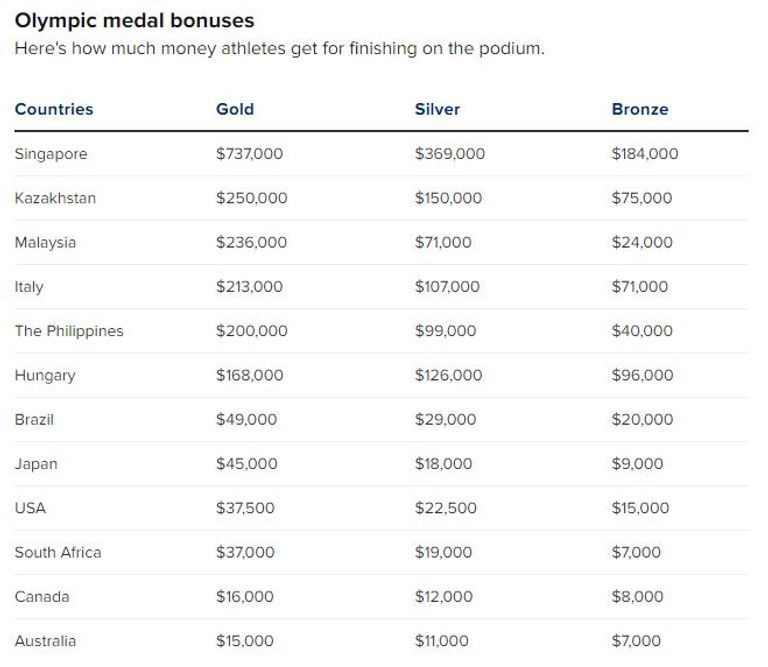
Task: Click South Africa's silver bonus $19,000
Action: pyautogui.click(x=443, y=552)
